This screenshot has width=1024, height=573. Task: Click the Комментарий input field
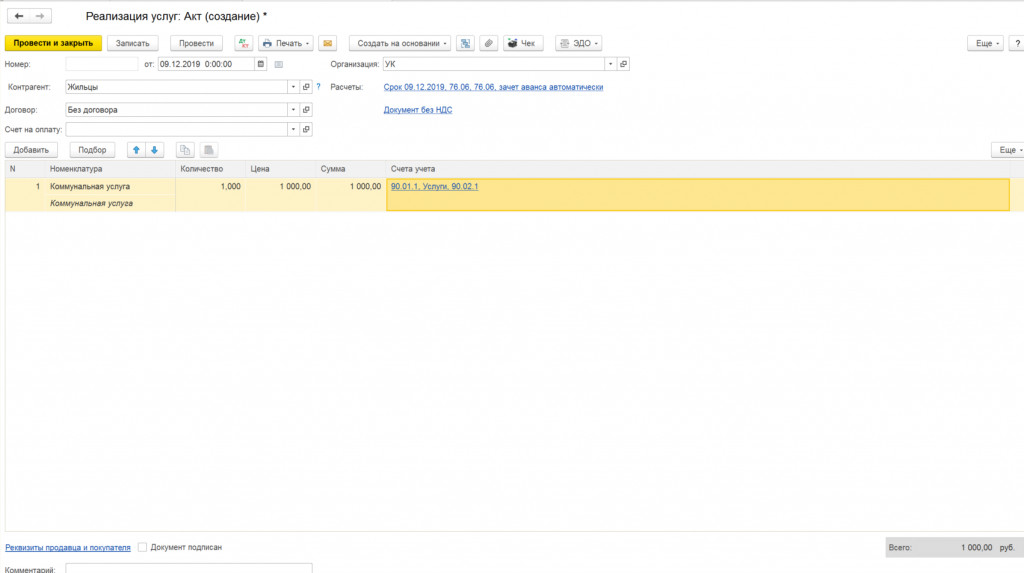pos(189,568)
